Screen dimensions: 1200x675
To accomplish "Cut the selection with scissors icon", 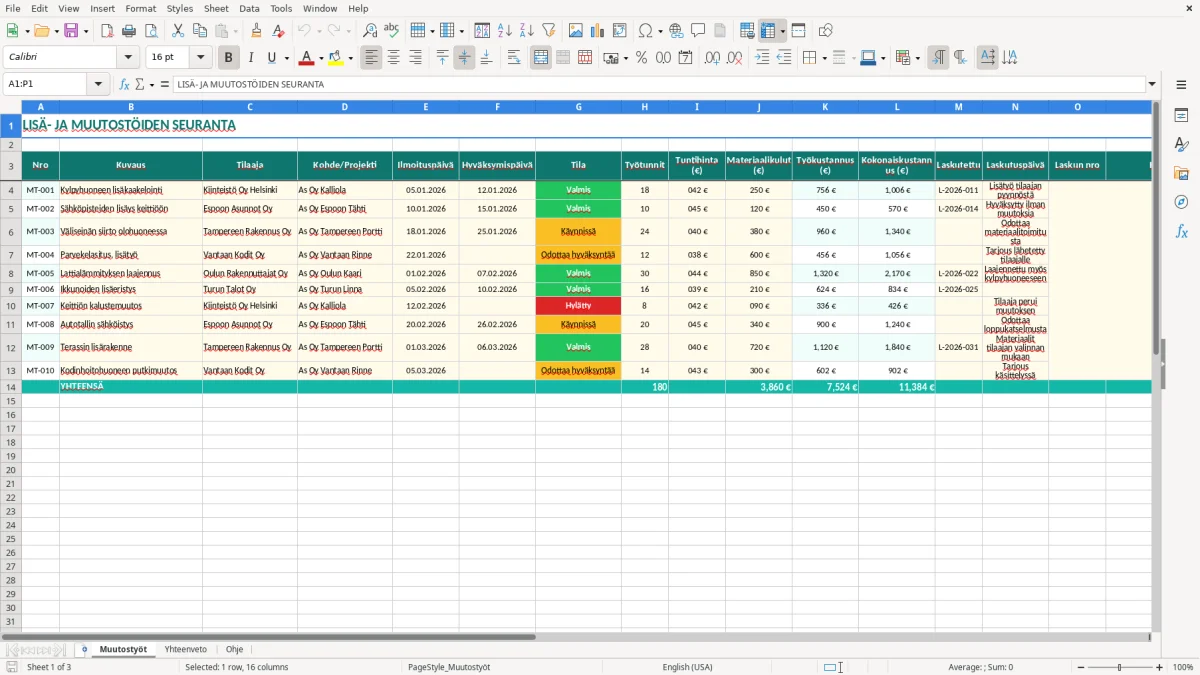I will [x=178, y=31].
